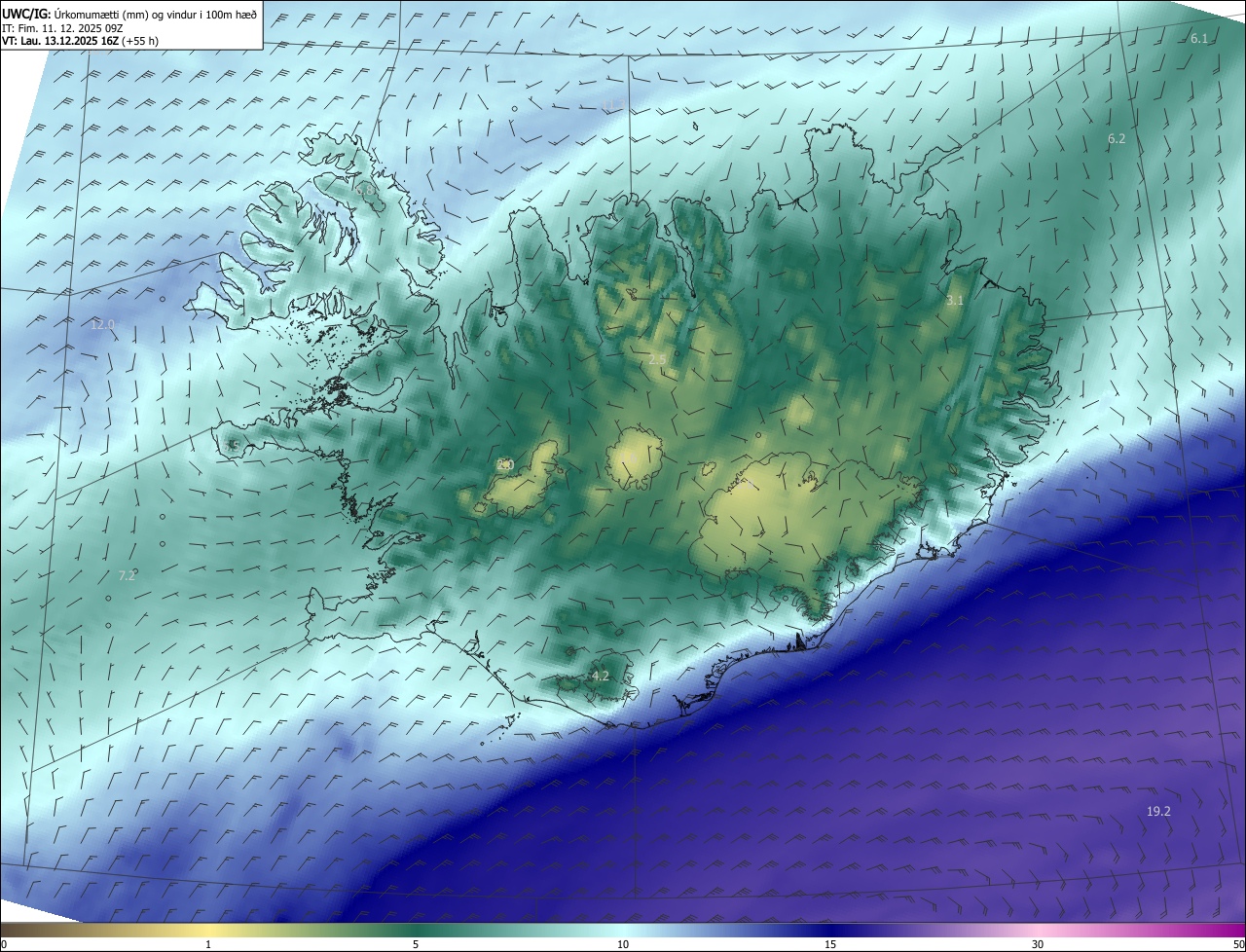The image size is (1246, 952).
Task: Select the 3.1 value label on the map
Action: [955, 301]
